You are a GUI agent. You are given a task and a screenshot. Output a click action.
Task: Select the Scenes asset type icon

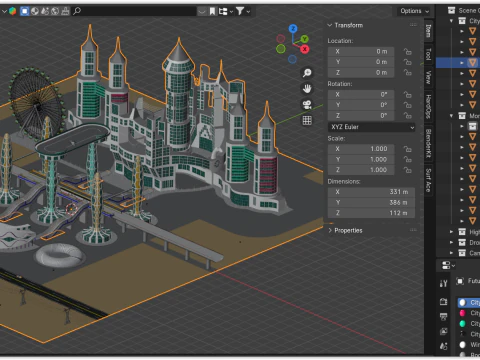tap(45, 11)
